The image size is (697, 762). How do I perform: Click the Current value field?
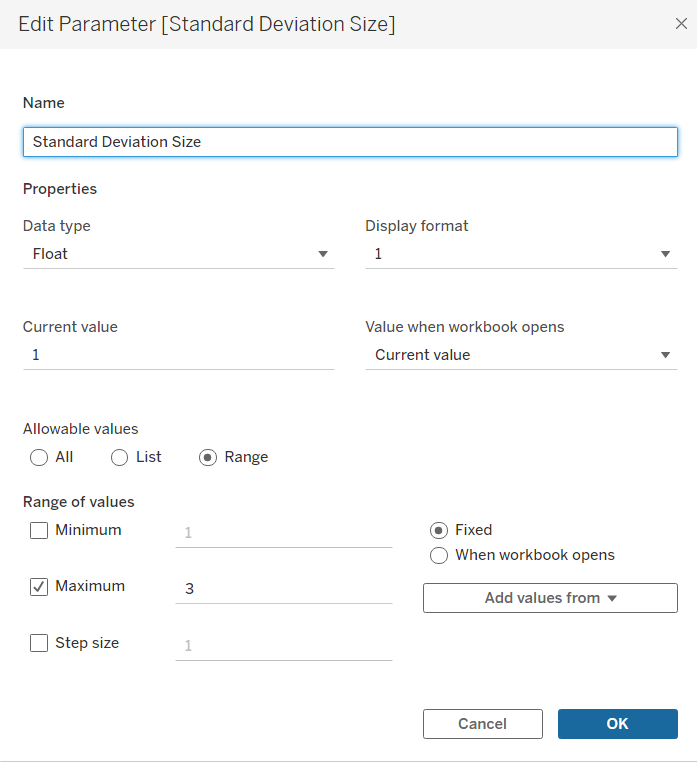click(x=178, y=355)
